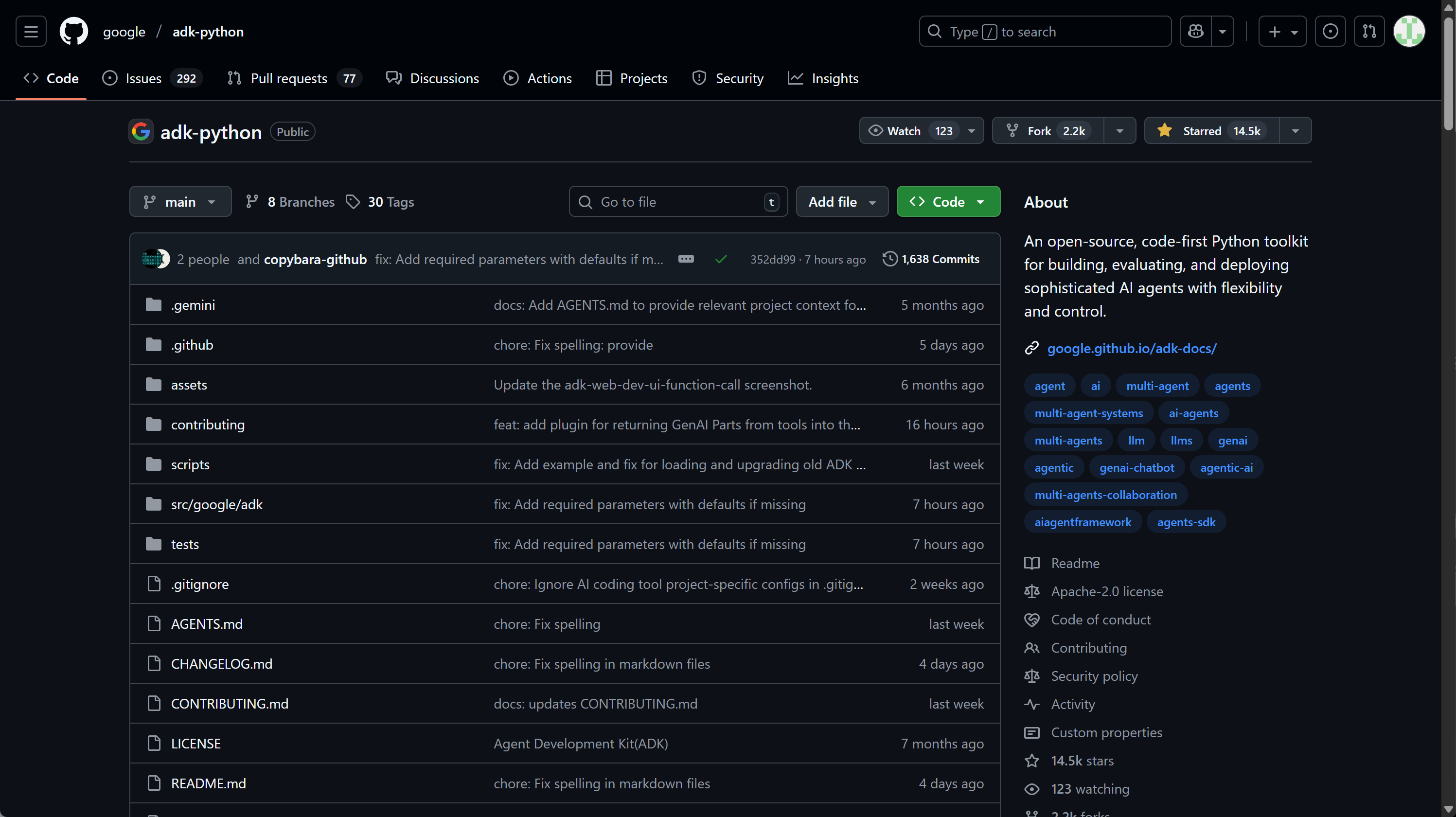The height and width of the screenshot is (817, 1456).
Task: Click the Readme book icon in About
Action: (x=1031, y=563)
